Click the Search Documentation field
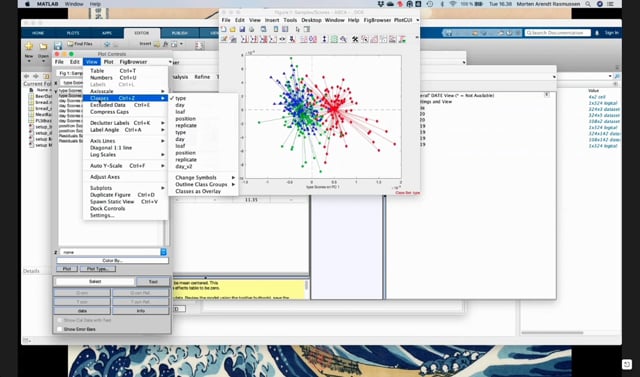 [558, 33]
